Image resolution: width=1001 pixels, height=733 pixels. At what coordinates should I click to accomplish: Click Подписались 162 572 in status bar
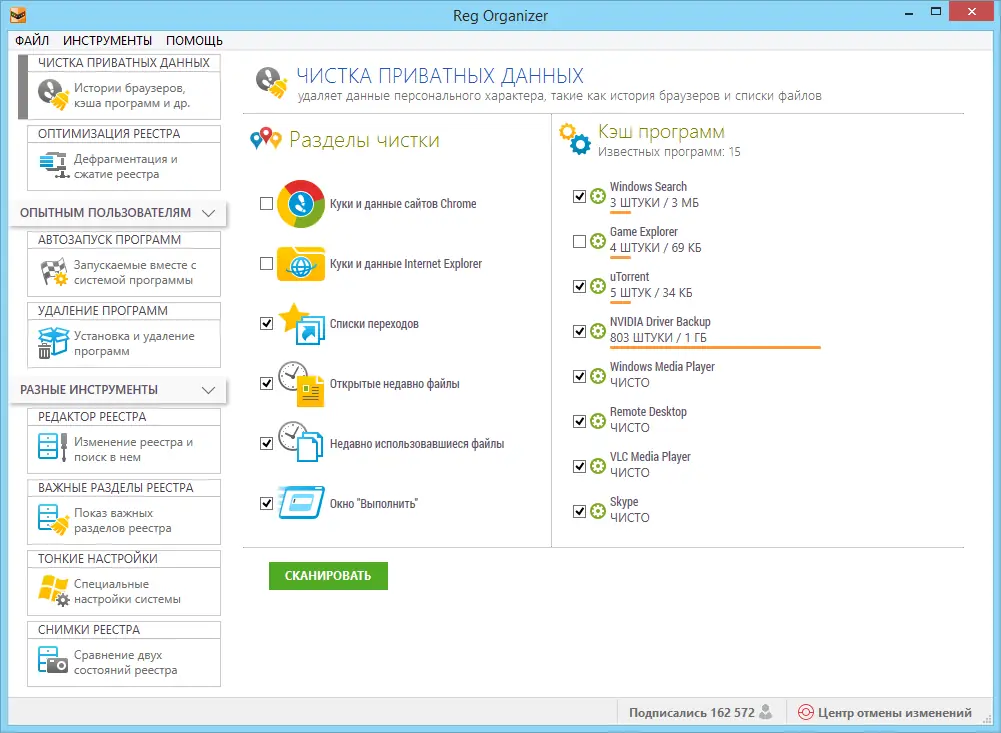(x=691, y=713)
